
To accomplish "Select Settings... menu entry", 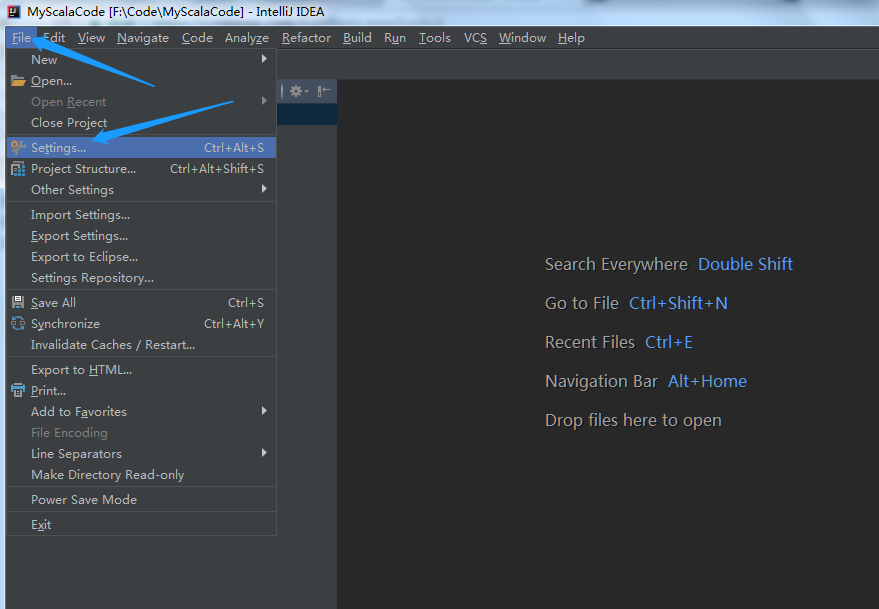I will (141, 147).
